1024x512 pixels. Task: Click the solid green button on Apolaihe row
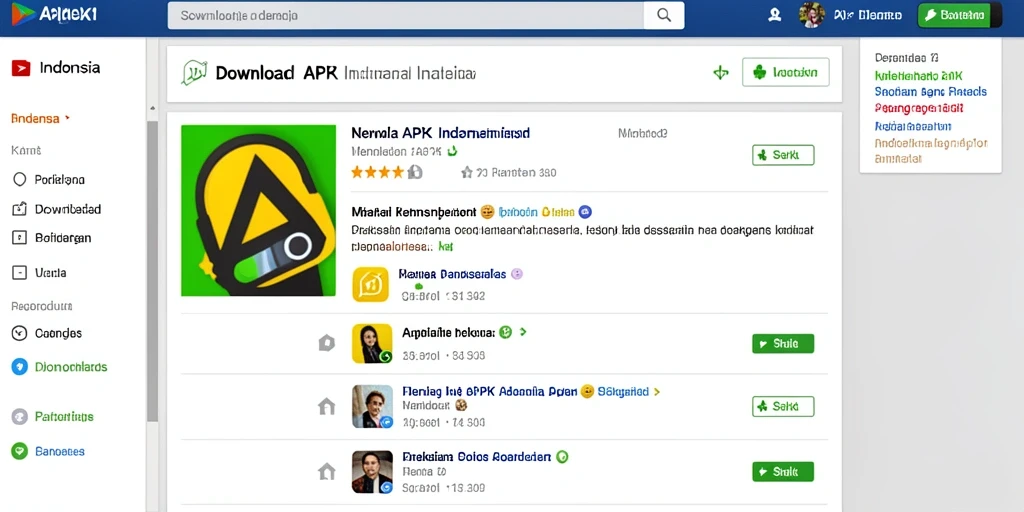pos(783,344)
